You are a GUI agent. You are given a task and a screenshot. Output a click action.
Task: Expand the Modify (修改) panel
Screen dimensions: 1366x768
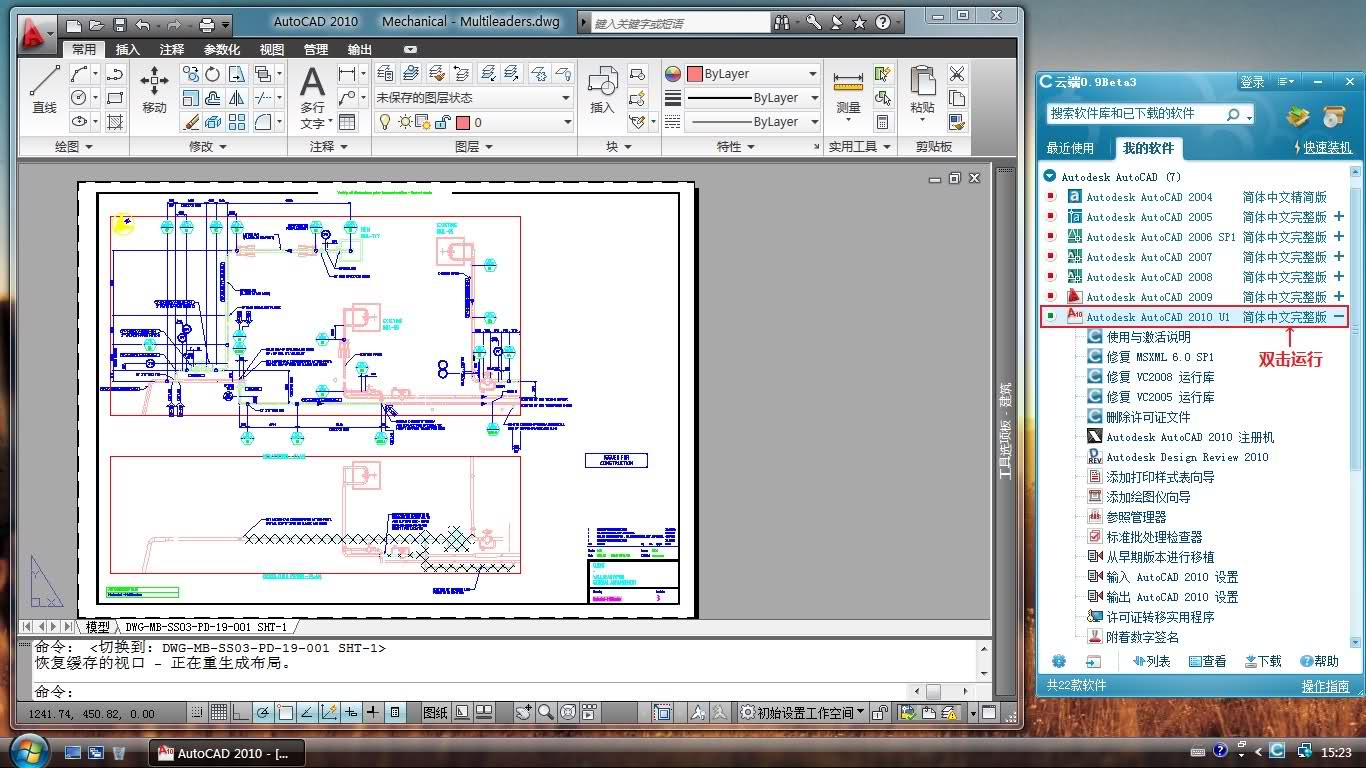(x=208, y=146)
